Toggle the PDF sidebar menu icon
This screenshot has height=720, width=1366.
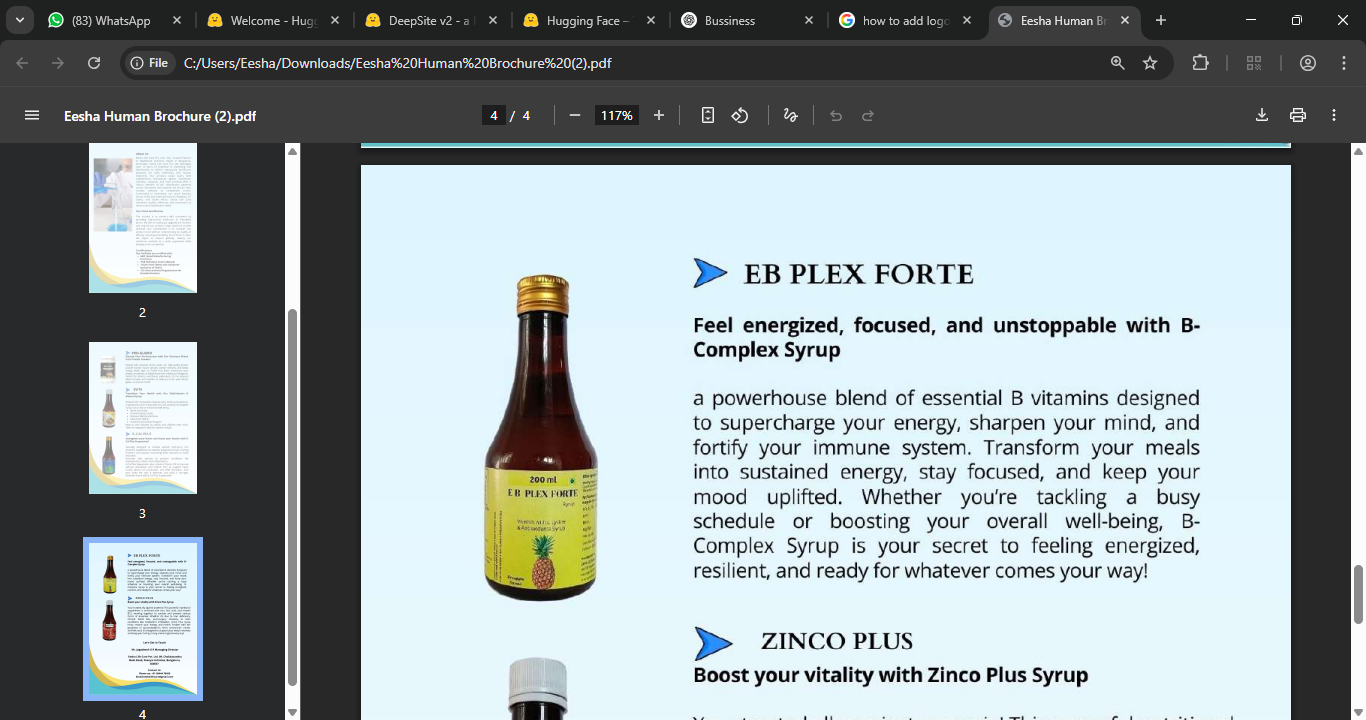point(32,115)
